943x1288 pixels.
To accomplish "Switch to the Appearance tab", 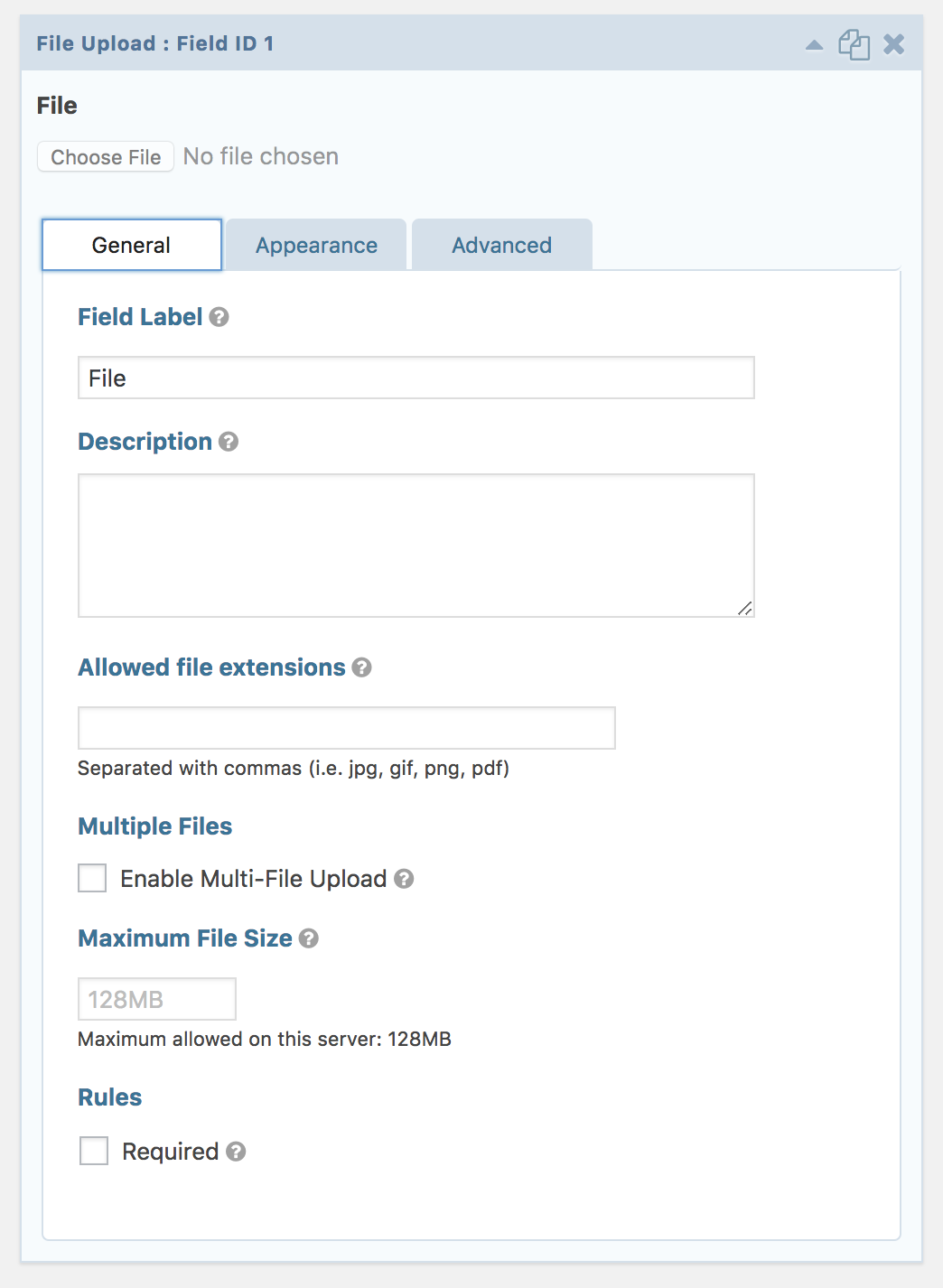I will click(316, 245).
